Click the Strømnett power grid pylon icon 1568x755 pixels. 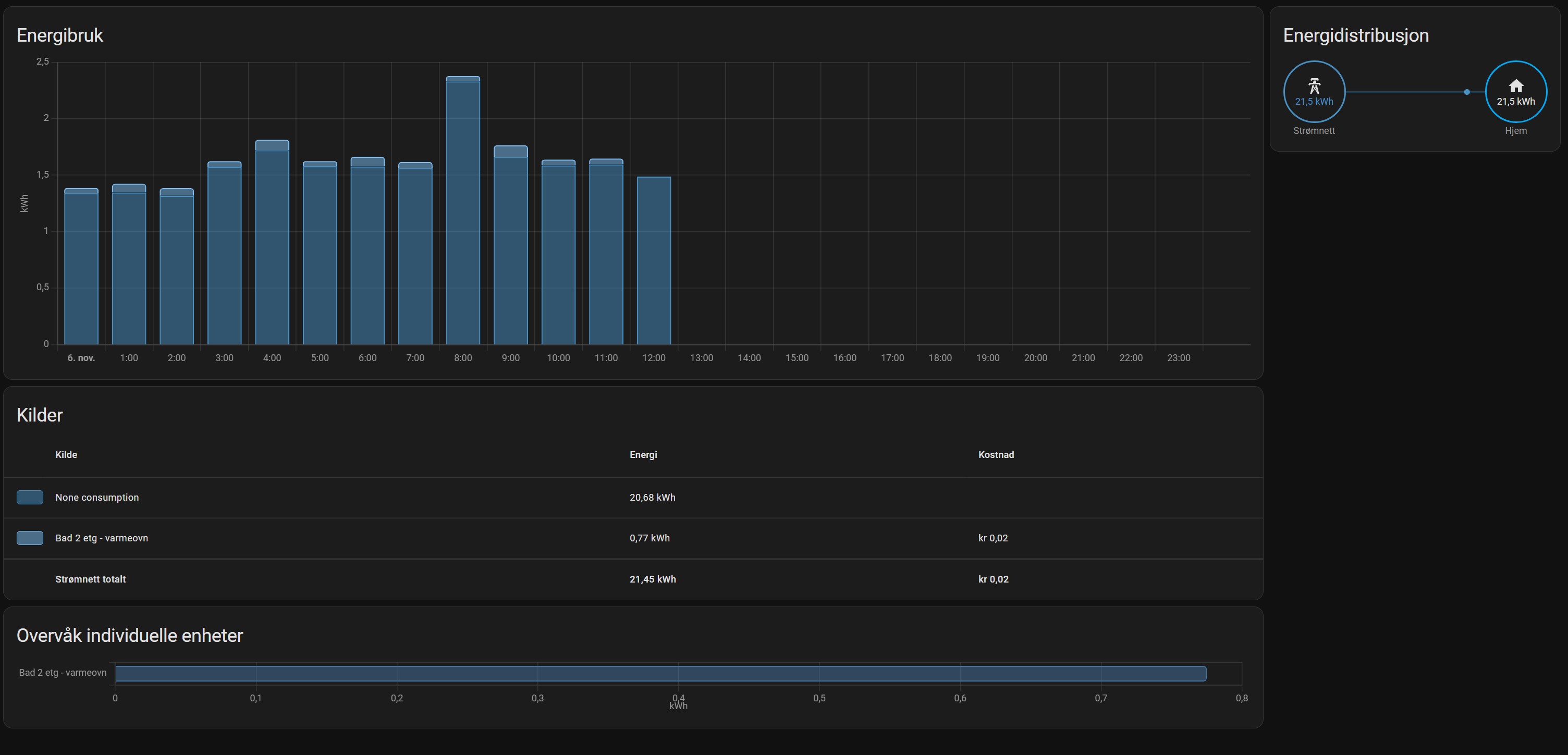[1314, 86]
